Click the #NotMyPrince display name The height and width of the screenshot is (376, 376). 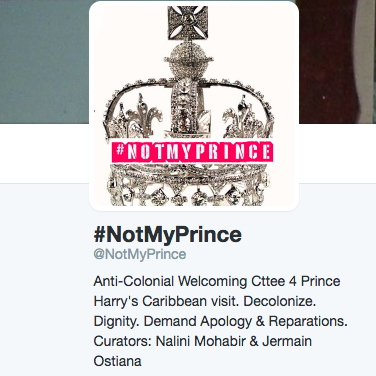(x=168, y=235)
